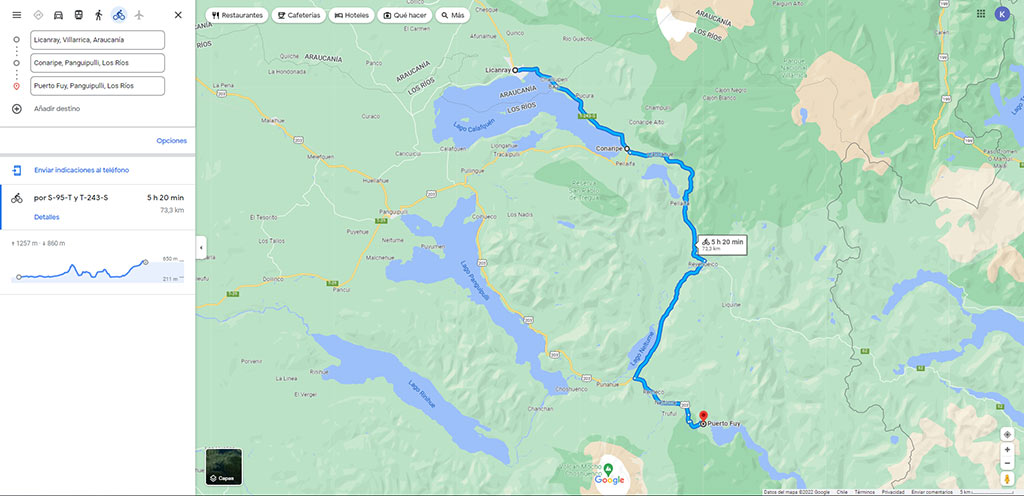The height and width of the screenshot is (496, 1024).
Task: Open Google apps grid
Action: pos(981,14)
